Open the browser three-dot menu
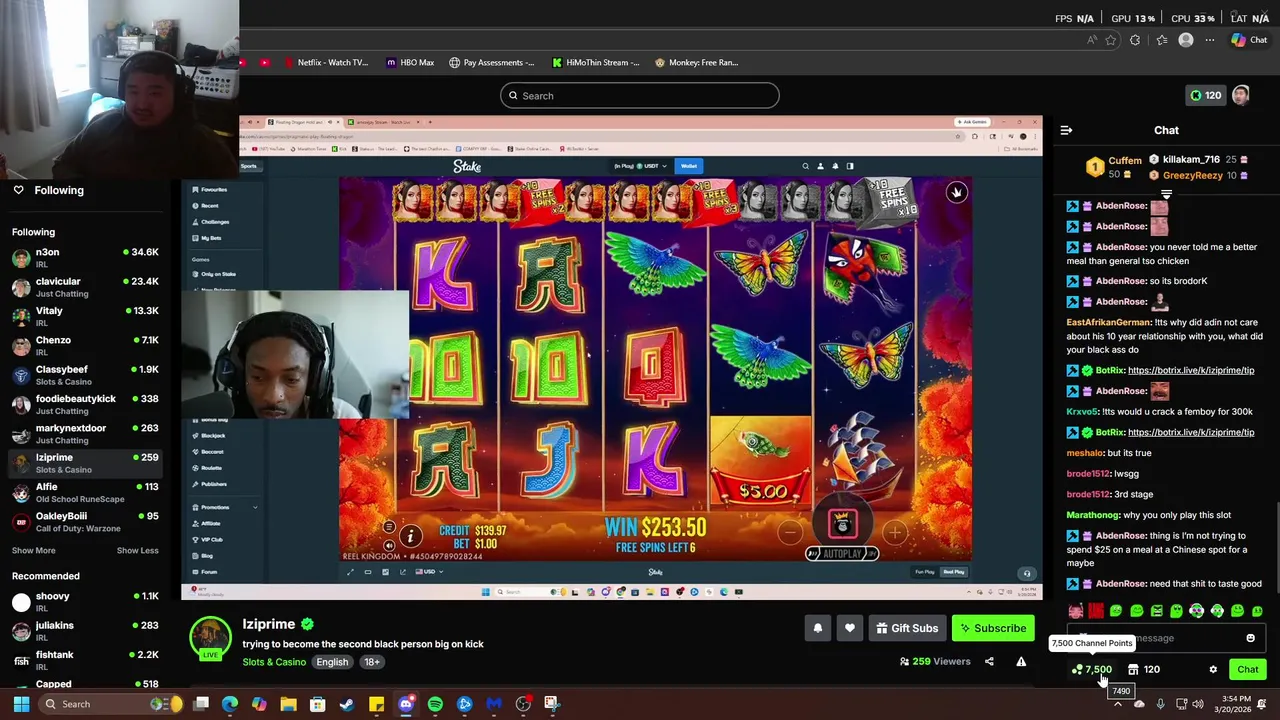Screen dimensions: 1280x720 point(1210,40)
